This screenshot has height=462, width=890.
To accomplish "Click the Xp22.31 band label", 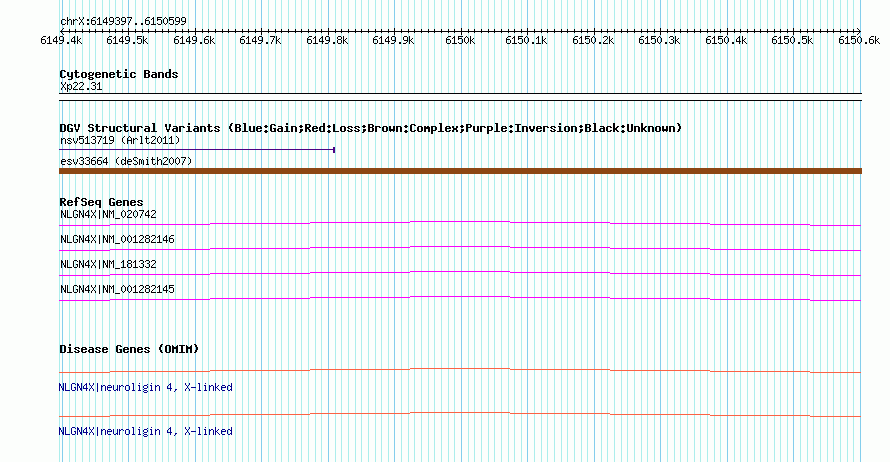I will coord(81,86).
